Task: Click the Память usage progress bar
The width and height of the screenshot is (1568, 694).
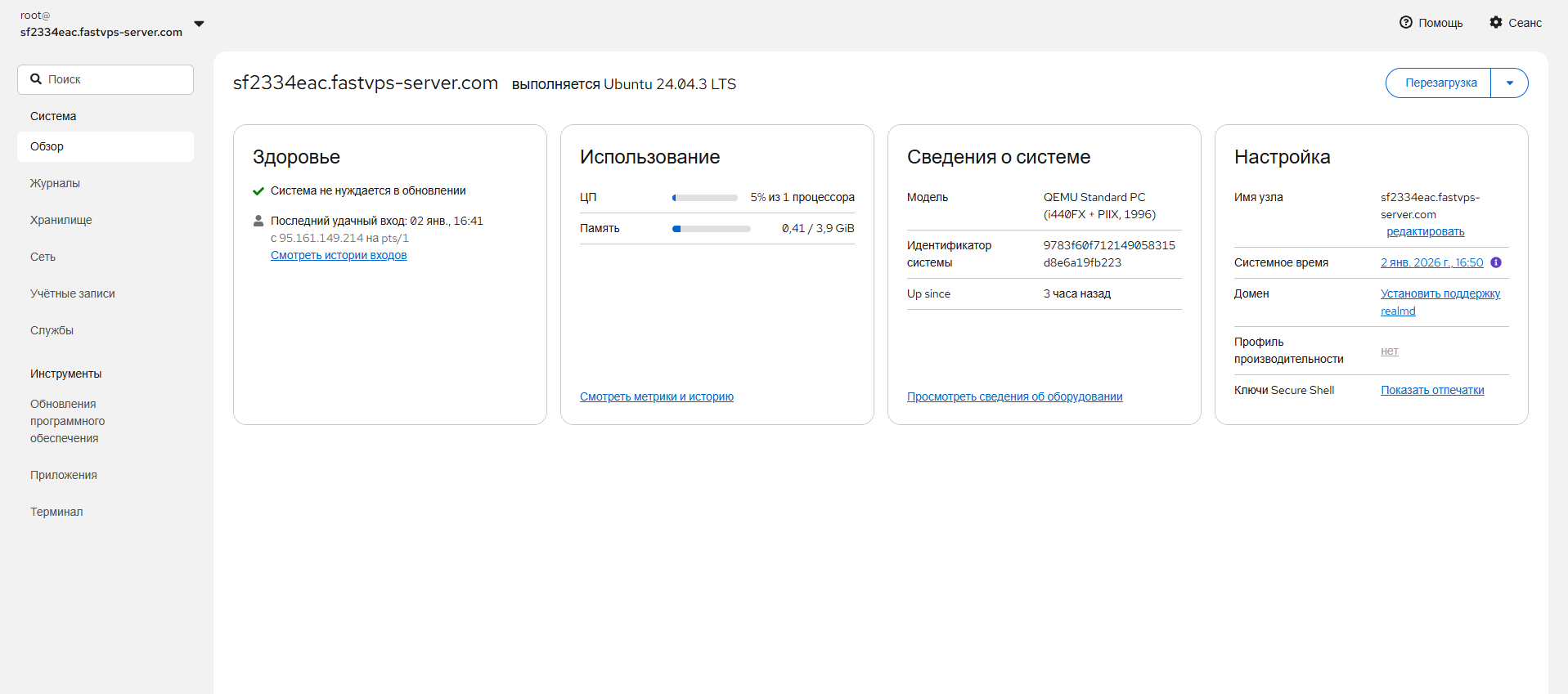Action: coord(712,229)
